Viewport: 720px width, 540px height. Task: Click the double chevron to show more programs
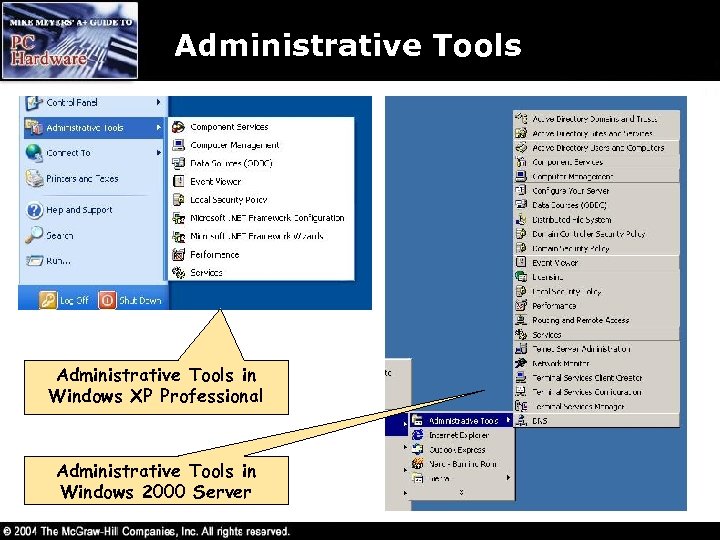[x=461, y=492]
